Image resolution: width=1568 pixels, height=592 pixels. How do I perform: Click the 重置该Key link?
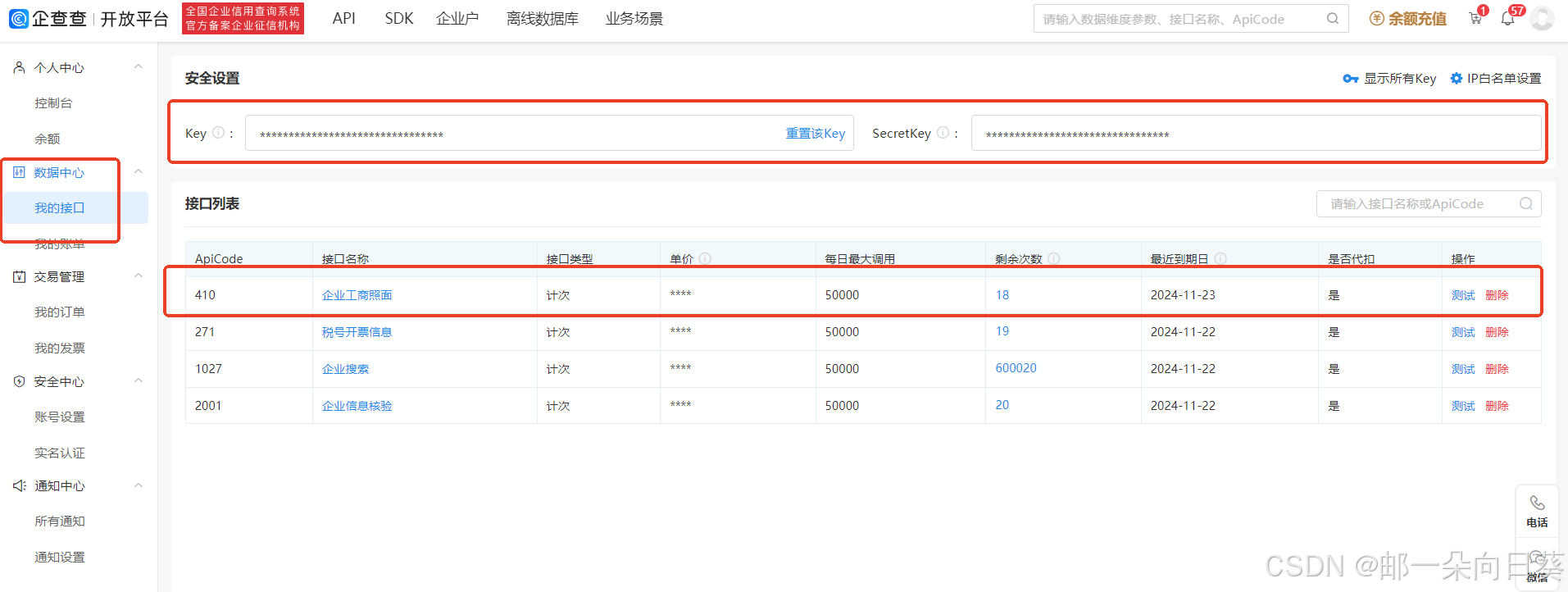[x=816, y=134]
